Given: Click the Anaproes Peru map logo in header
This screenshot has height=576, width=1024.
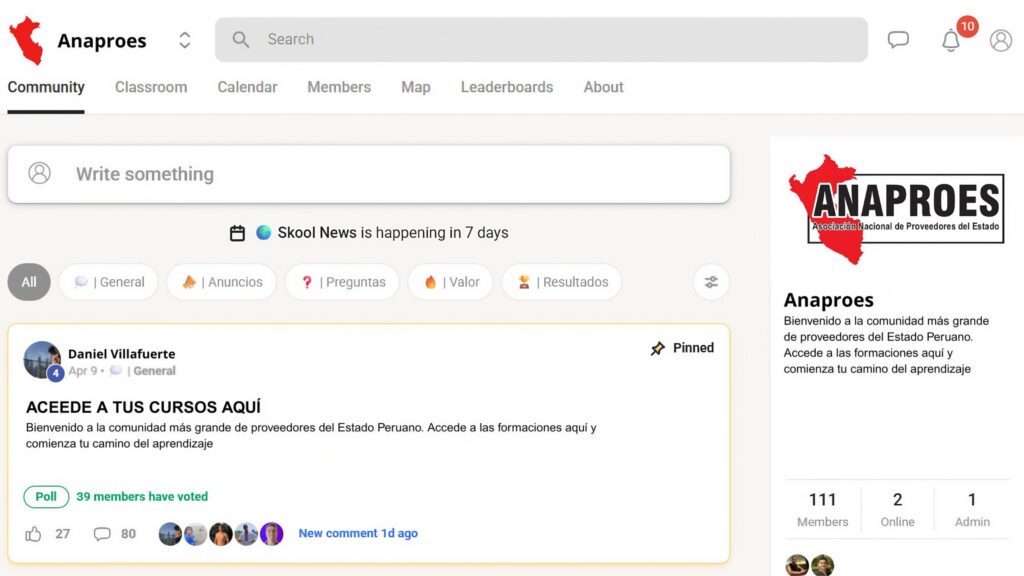Looking at the screenshot, I should (x=27, y=40).
